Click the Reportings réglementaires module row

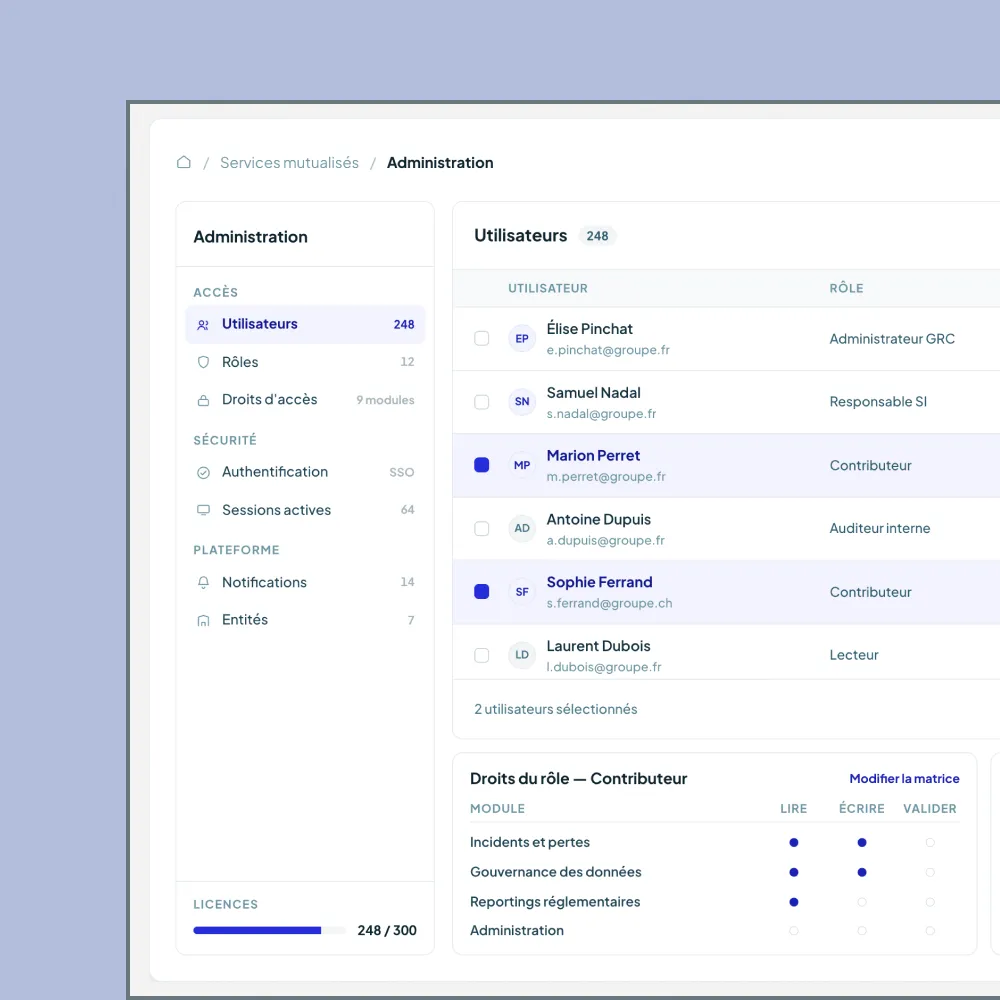714,902
